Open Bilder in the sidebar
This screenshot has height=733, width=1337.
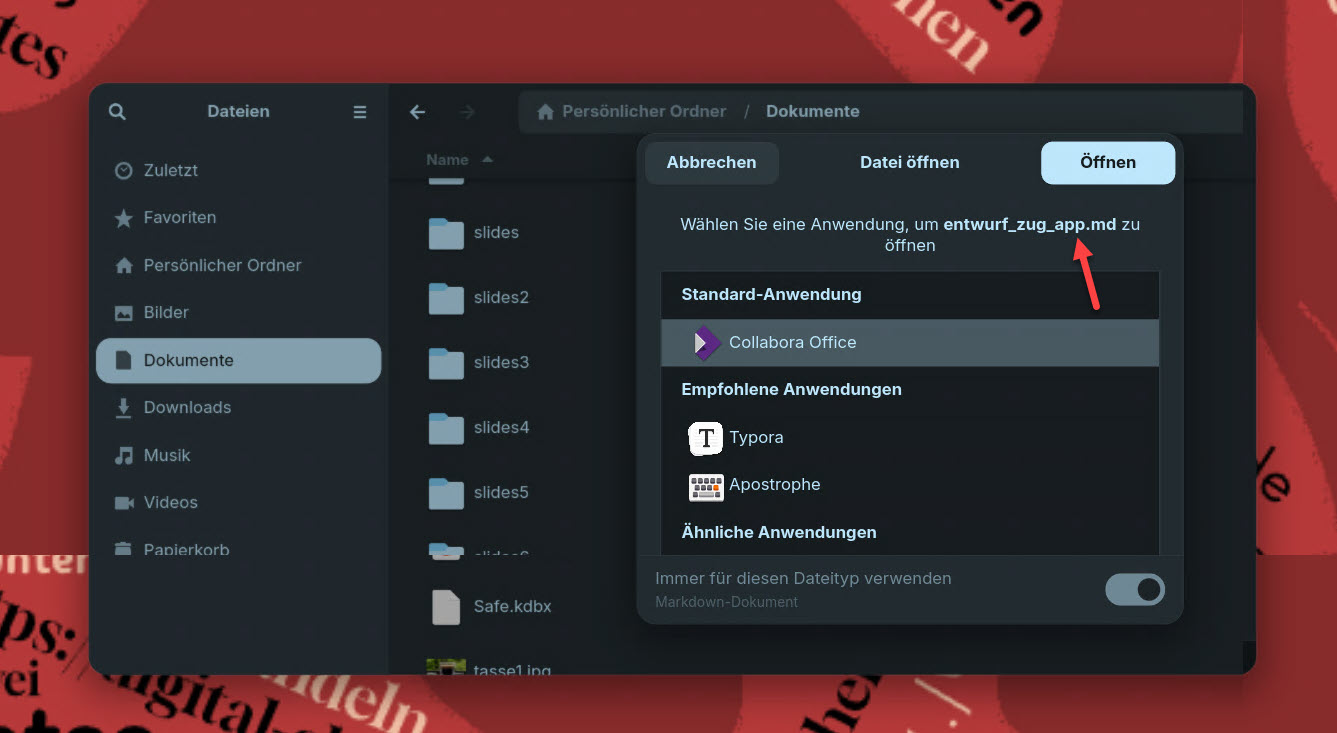point(166,313)
